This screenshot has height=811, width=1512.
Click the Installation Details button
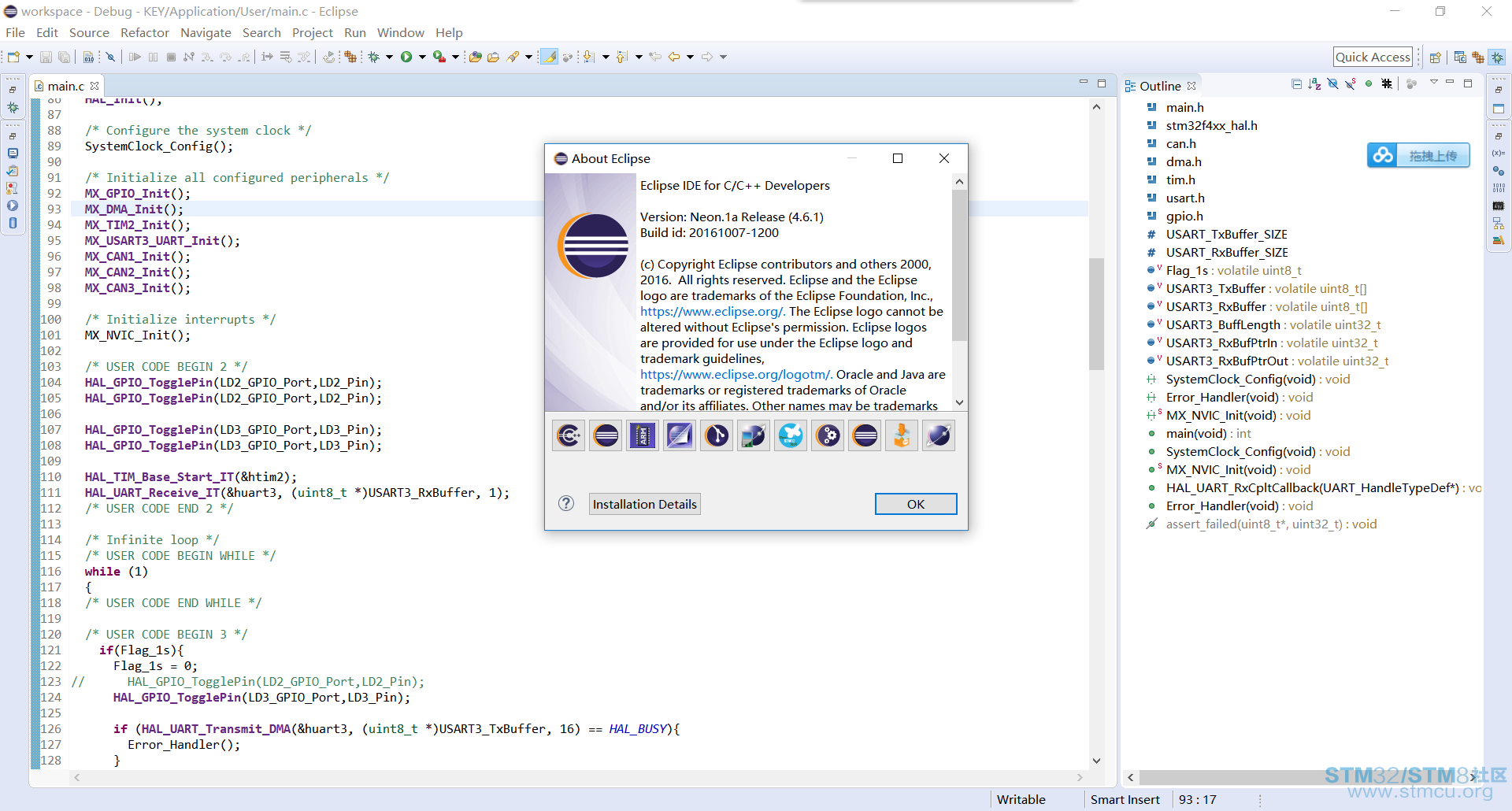point(645,504)
